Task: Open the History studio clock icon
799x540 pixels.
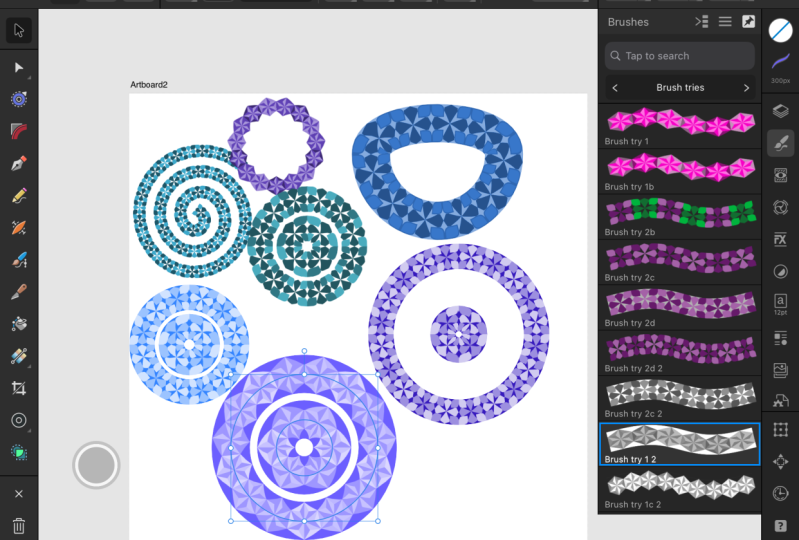Action: click(781, 493)
